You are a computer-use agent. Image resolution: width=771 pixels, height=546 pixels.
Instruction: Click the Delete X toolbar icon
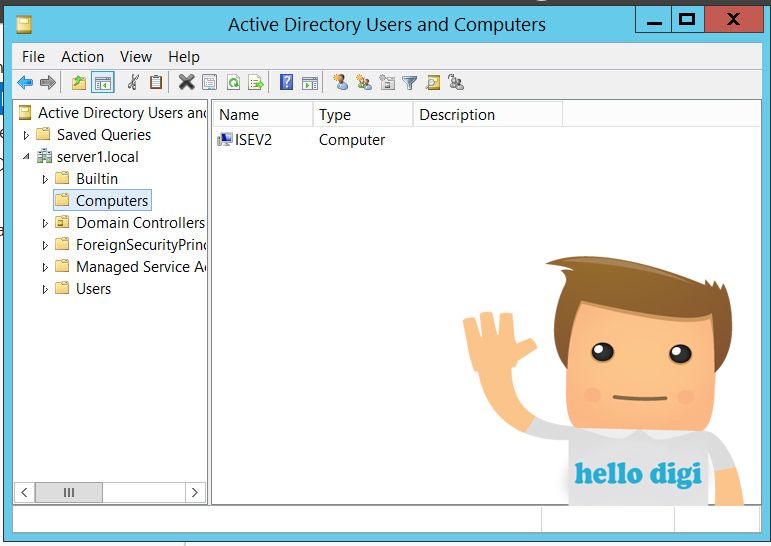click(186, 82)
